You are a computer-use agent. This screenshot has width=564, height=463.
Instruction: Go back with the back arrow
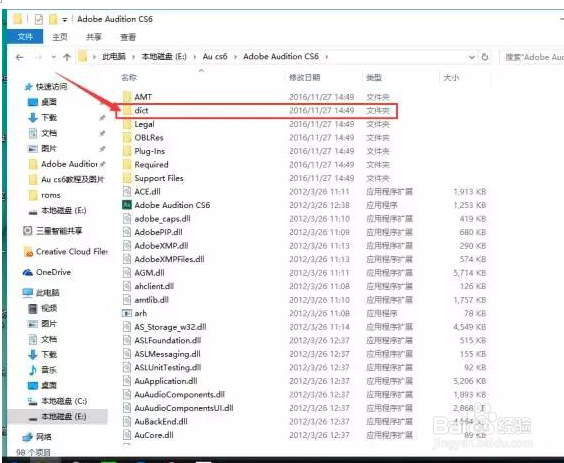[x=20, y=57]
